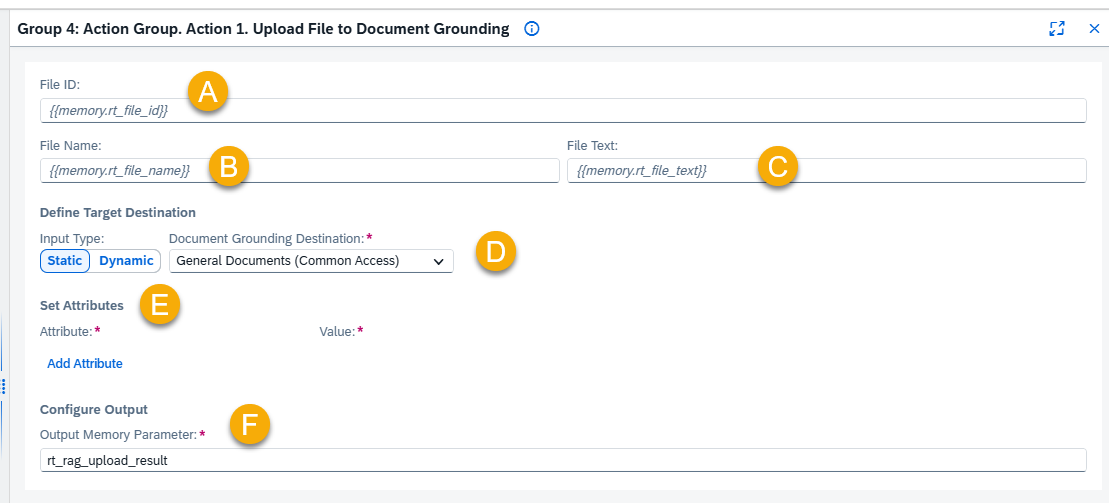The height and width of the screenshot is (503, 1109).
Task: Switch input type to Dynamic
Action: (x=126, y=260)
